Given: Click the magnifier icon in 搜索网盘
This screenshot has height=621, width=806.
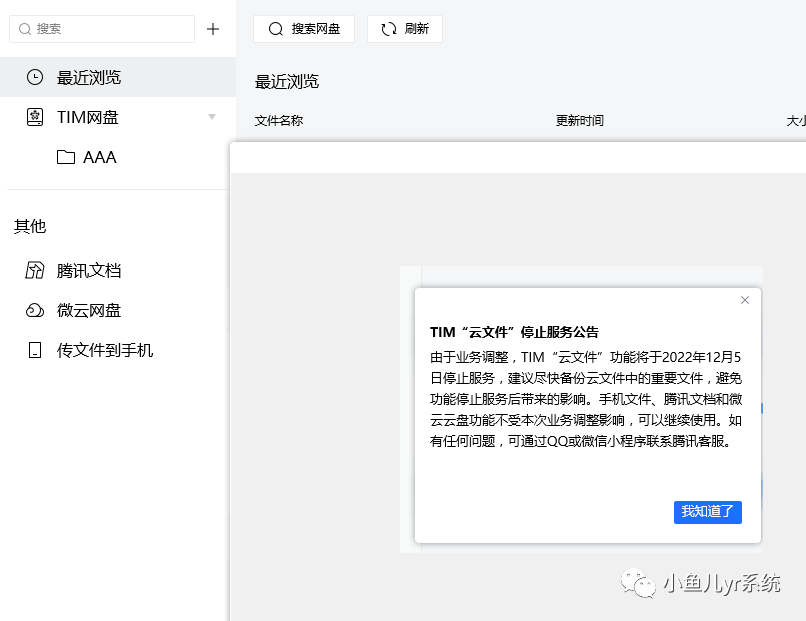Looking at the screenshot, I should 276,29.
